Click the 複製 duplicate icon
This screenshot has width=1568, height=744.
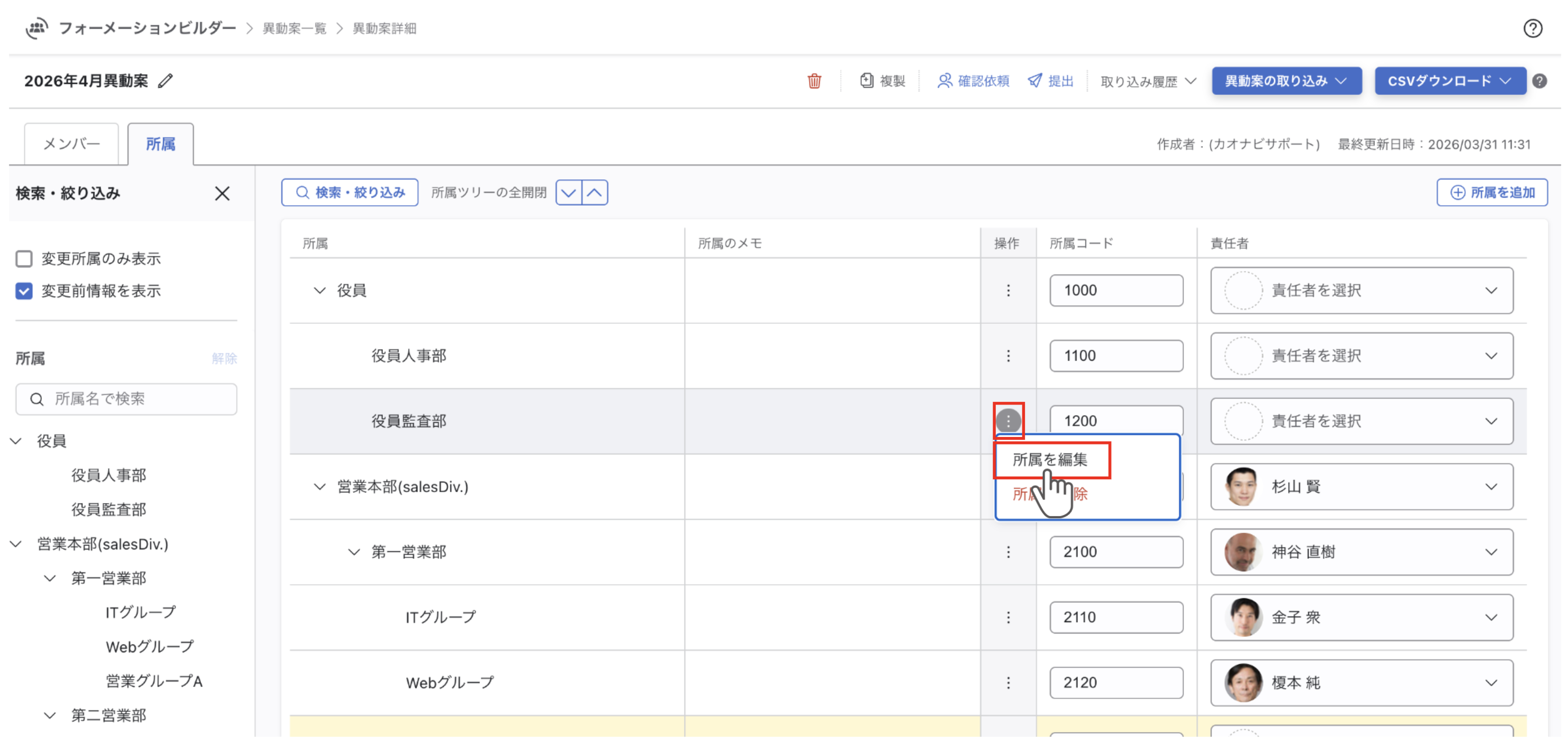tap(866, 81)
